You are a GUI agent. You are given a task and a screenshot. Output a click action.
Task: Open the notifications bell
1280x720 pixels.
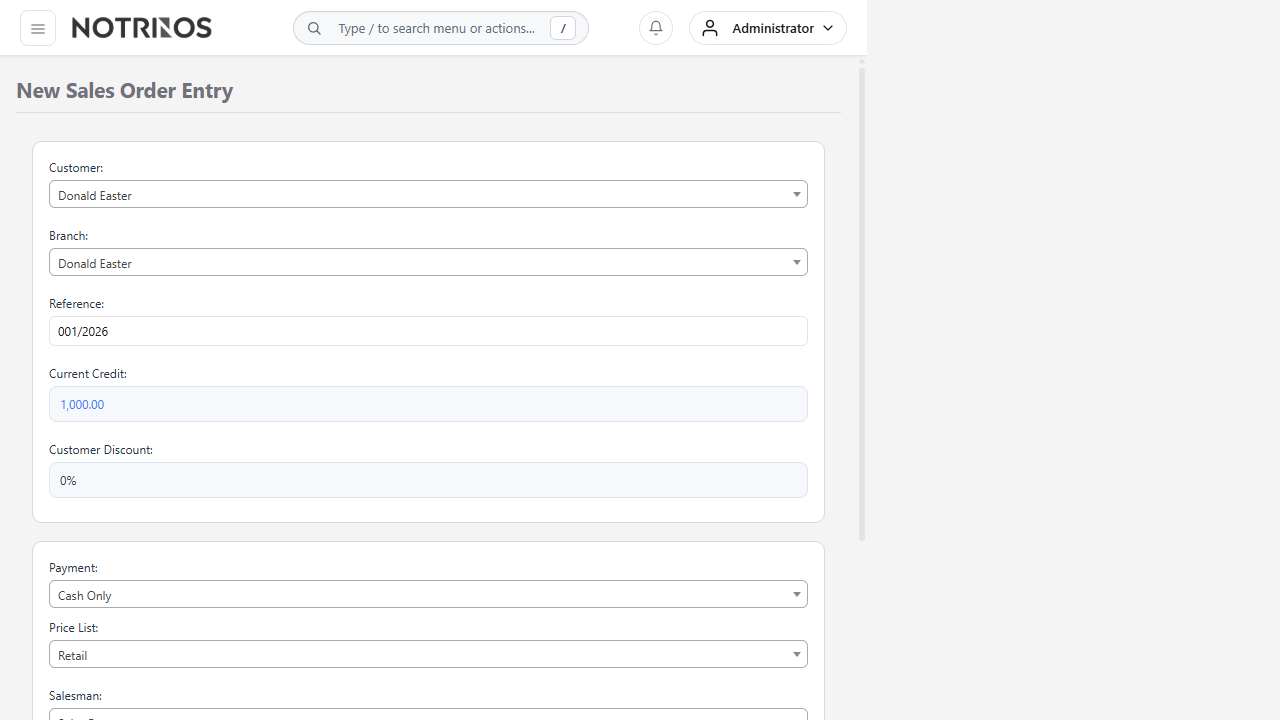click(656, 28)
